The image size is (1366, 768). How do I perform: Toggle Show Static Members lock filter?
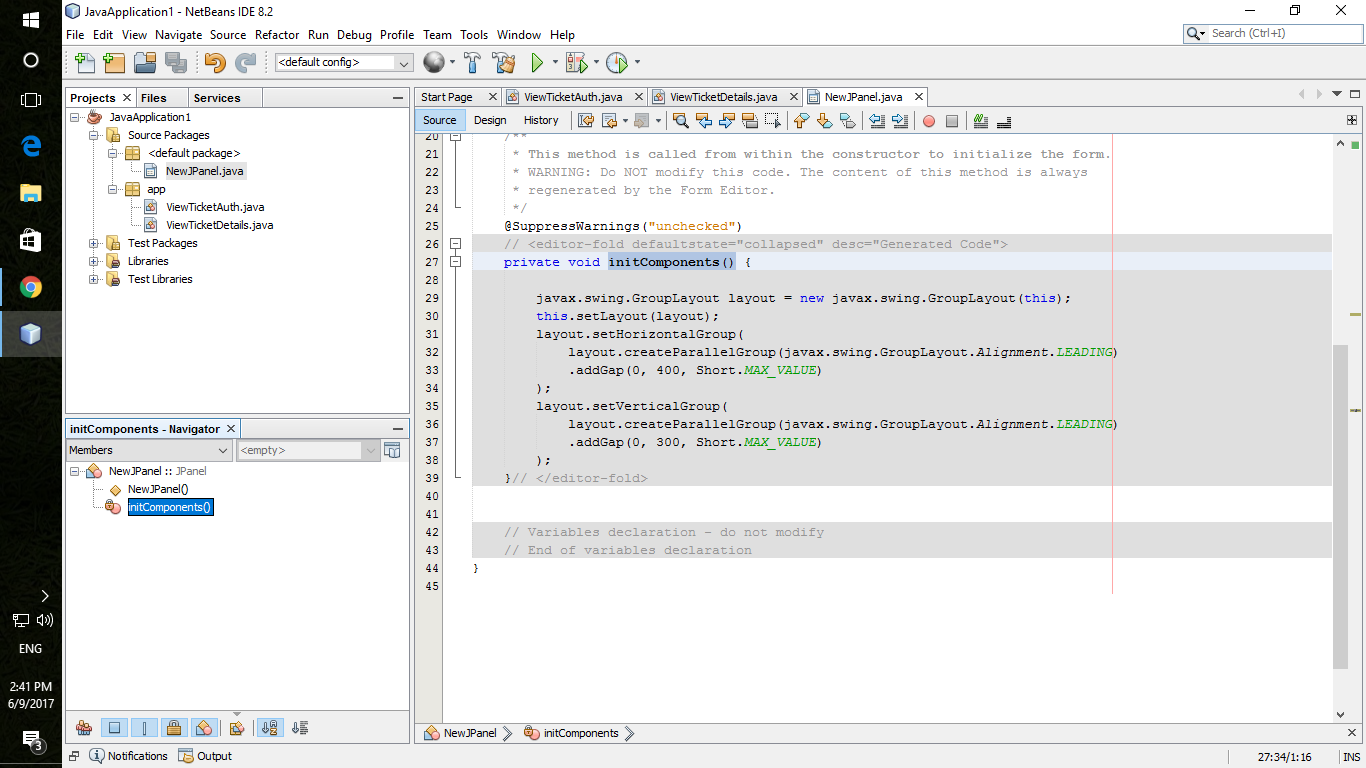click(173, 728)
